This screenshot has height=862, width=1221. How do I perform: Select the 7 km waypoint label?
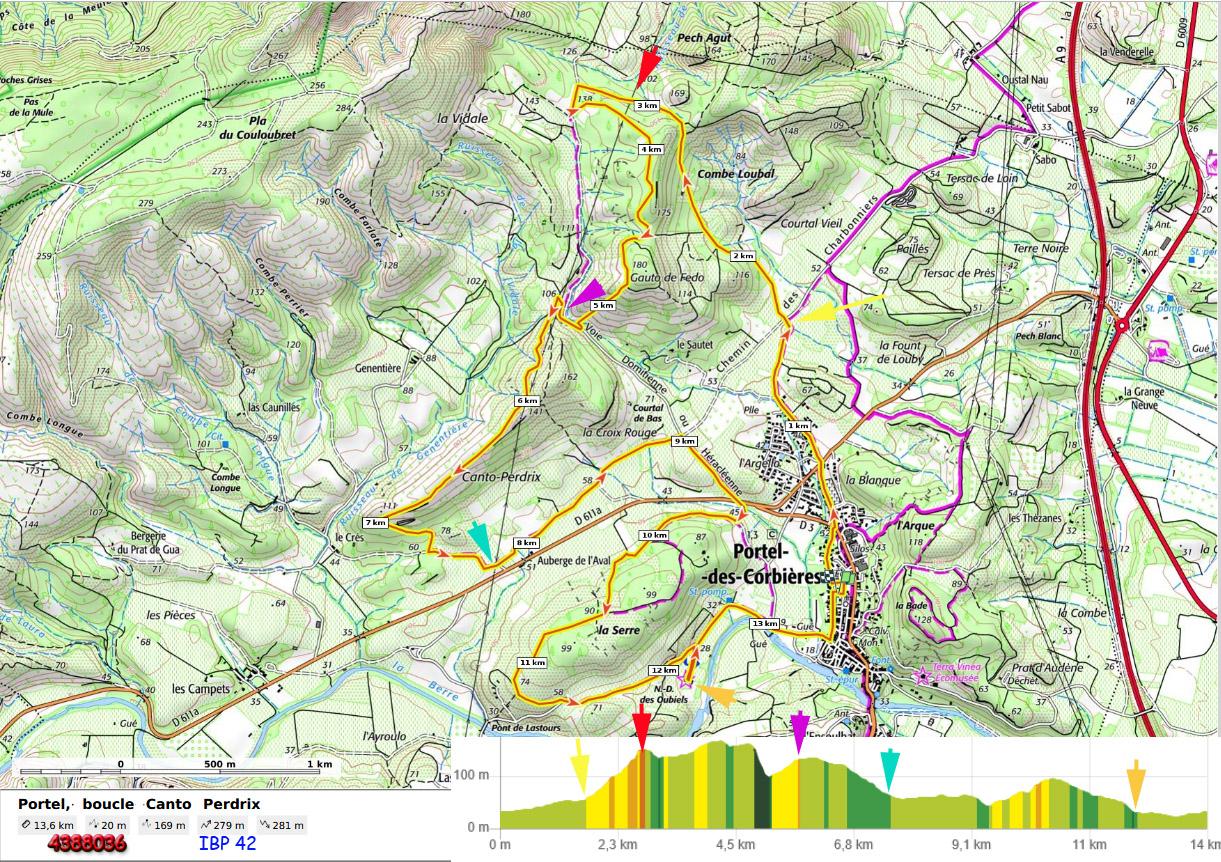pos(376,522)
